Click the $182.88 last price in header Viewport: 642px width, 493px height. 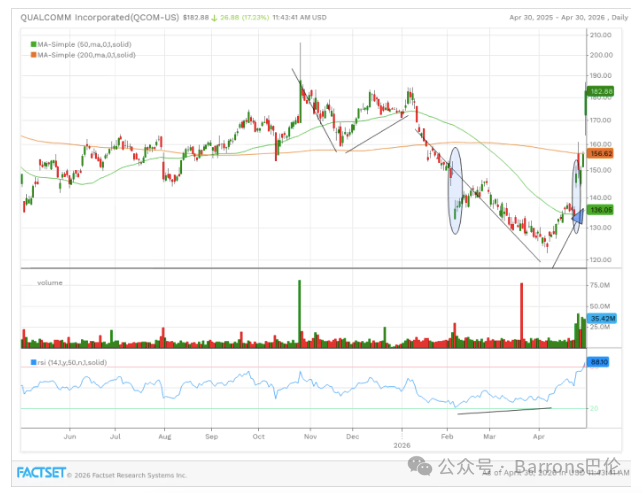point(196,18)
